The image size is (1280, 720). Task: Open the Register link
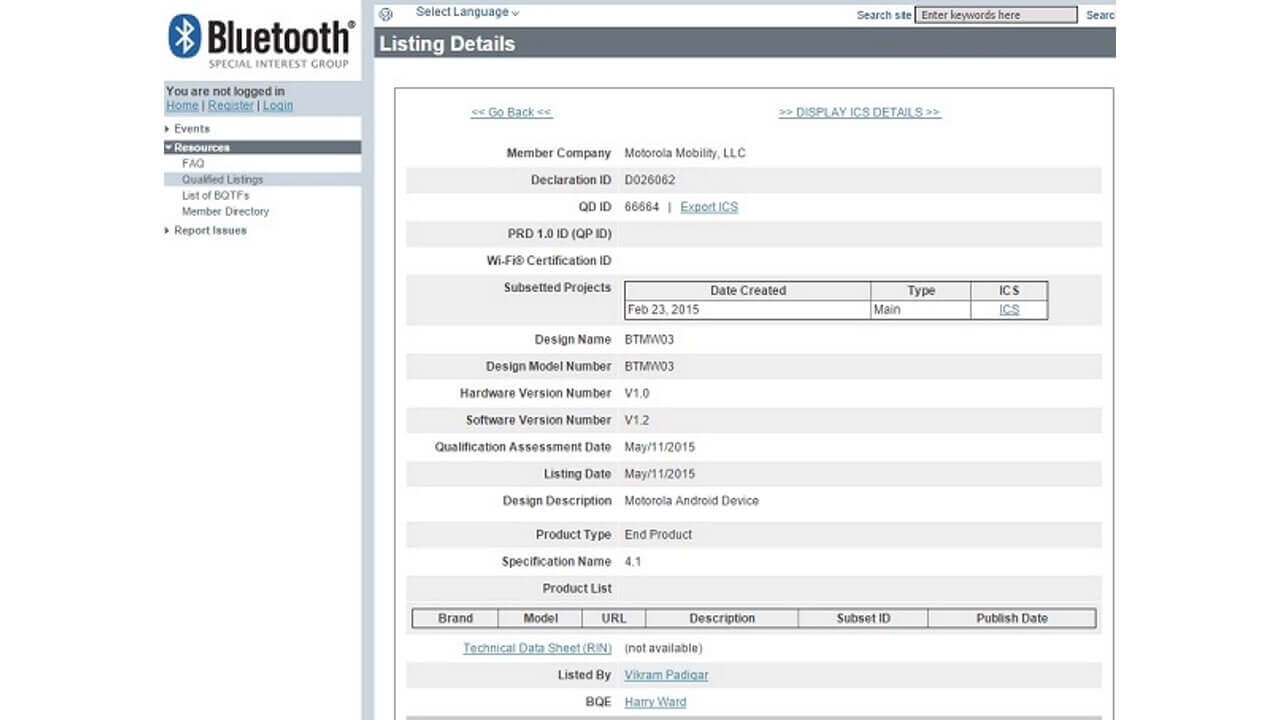pyautogui.click(x=231, y=106)
